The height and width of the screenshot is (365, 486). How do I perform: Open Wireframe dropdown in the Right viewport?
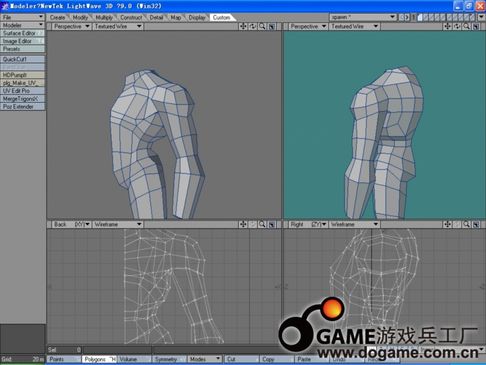point(354,224)
